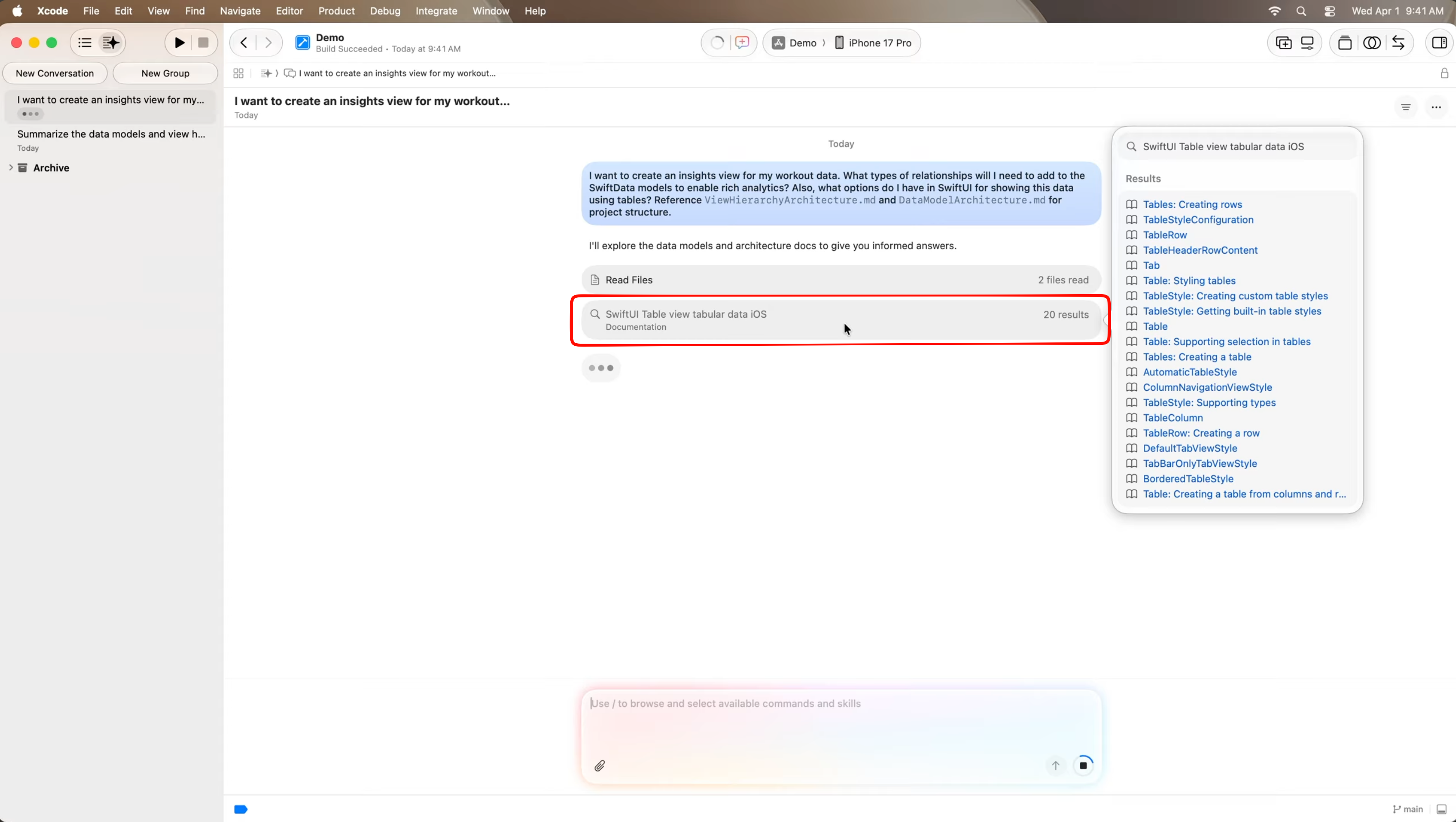Open Table: Supporting selection in tables
The width and height of the screenshot is (1456, 822).
[x=1226, y=342]
